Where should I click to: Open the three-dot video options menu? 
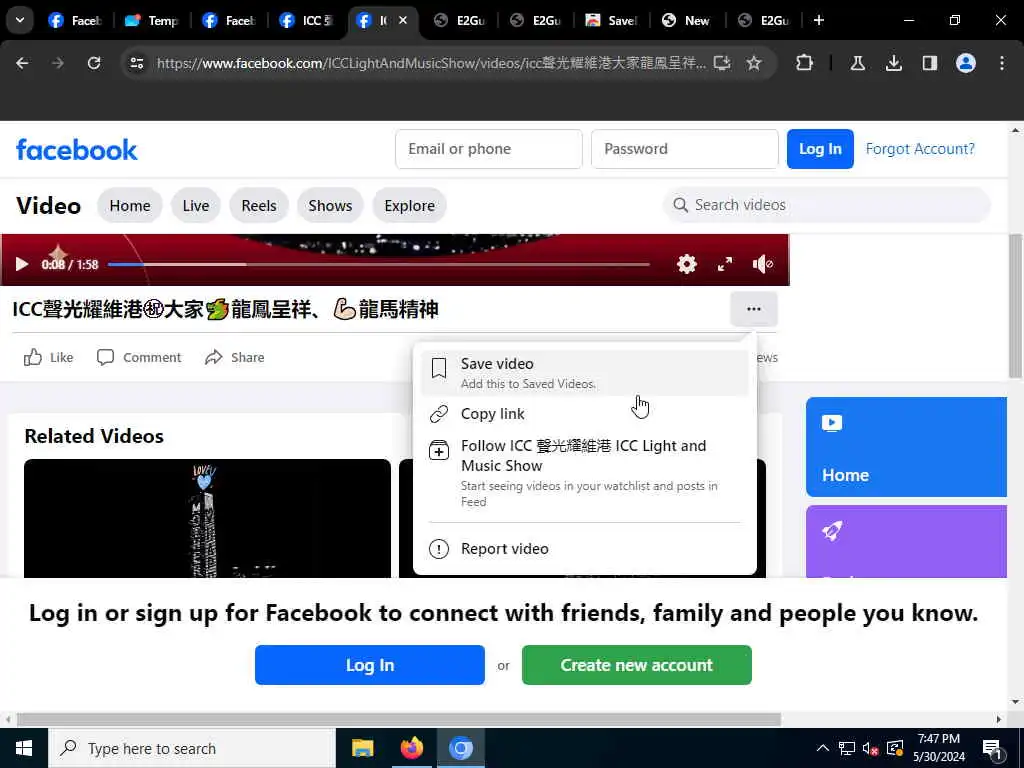(x=754, y=309)
